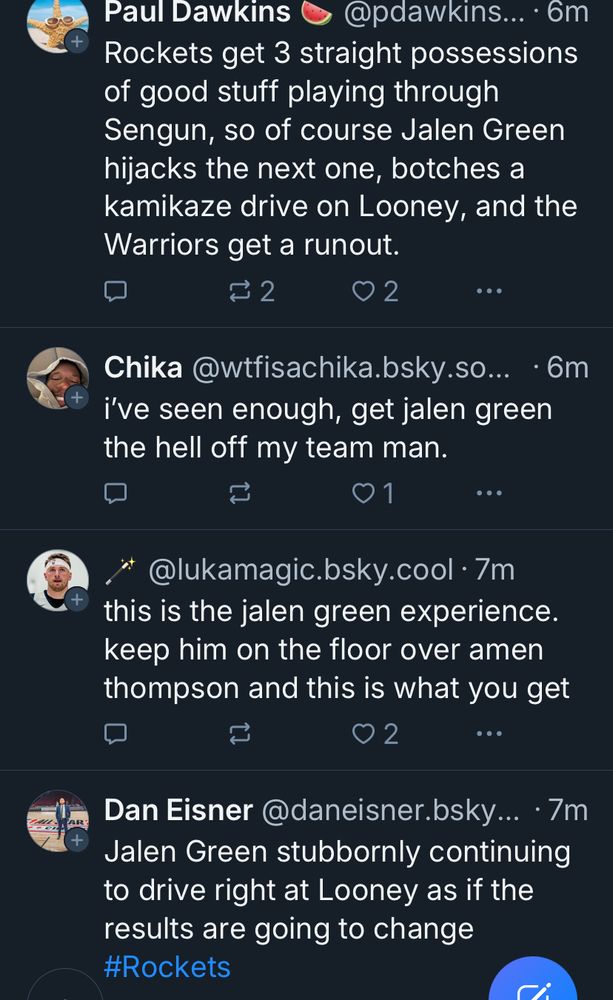
Task: Open more options on Paul Dawkins' post
Action: 488,291
